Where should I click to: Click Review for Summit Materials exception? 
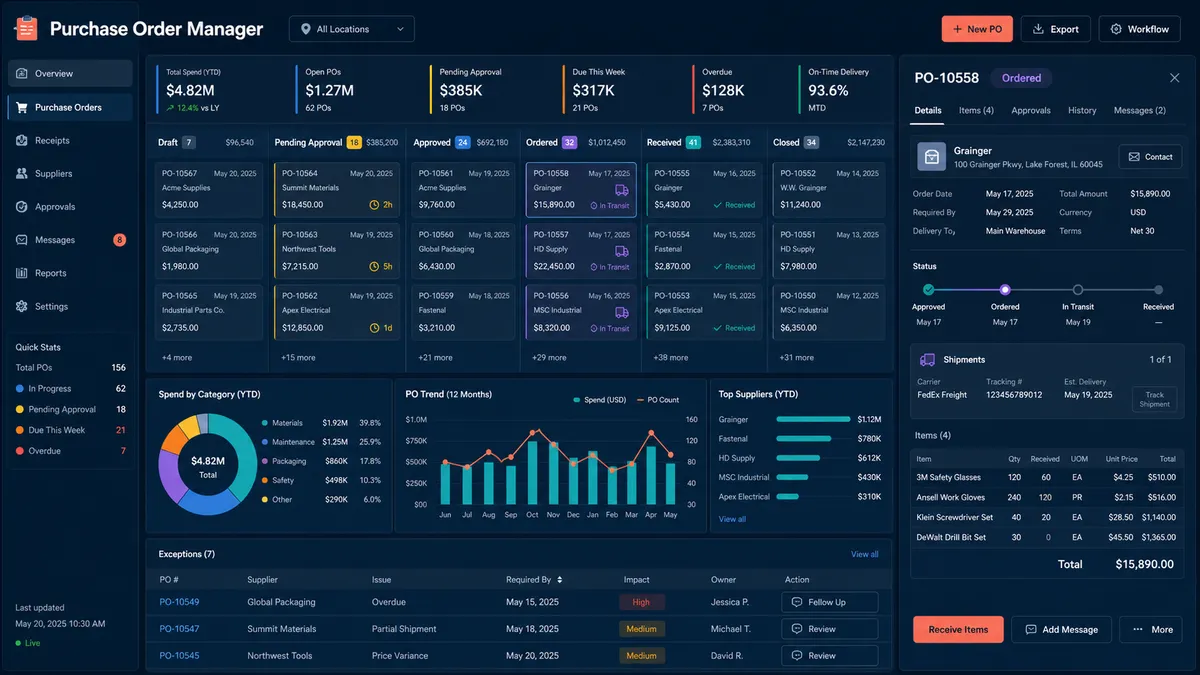click(x=830, y=629)
